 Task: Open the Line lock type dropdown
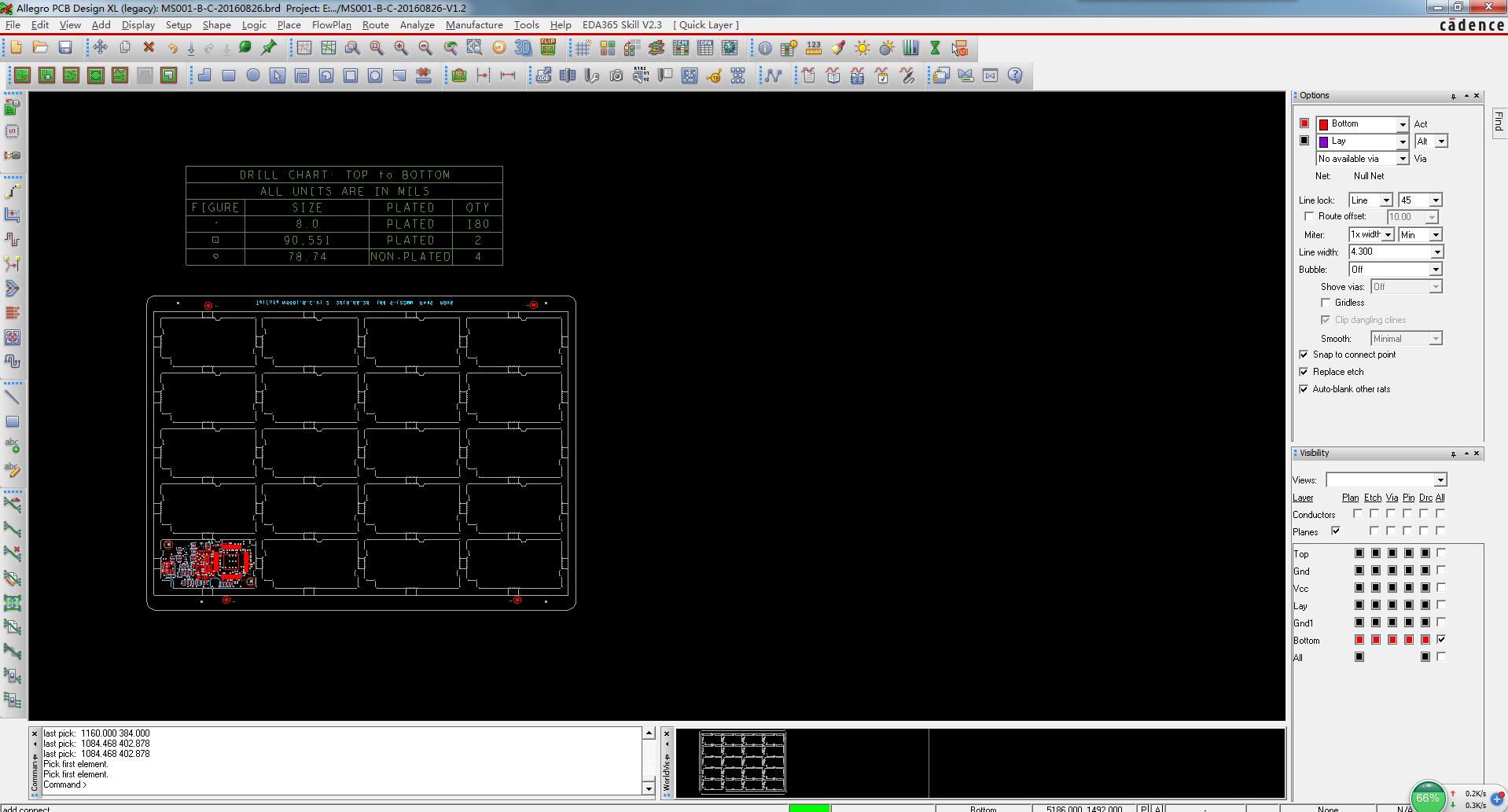(x=1386, y=200)
